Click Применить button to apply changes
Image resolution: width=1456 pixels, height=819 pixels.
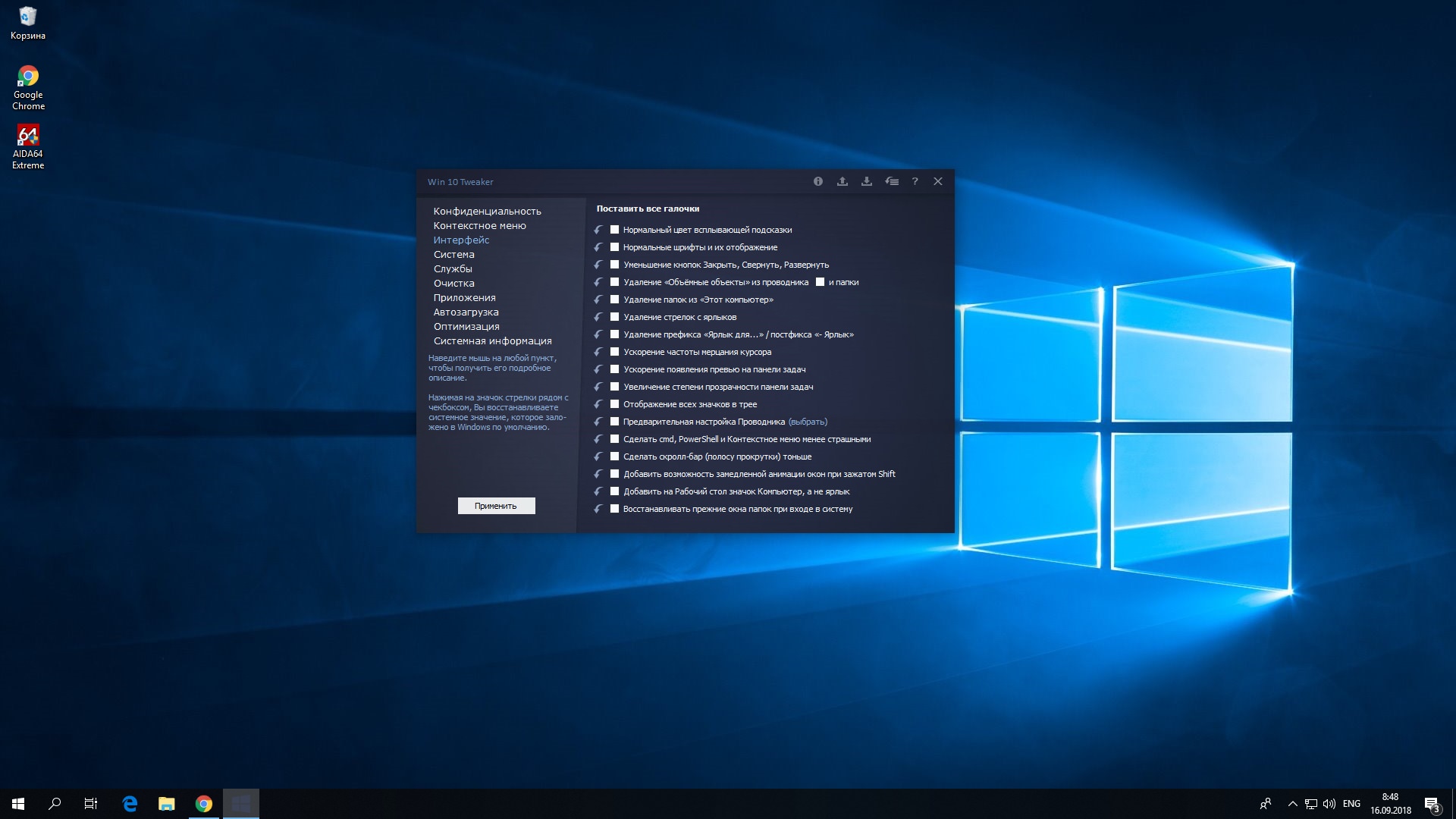[x=496, y=505]
